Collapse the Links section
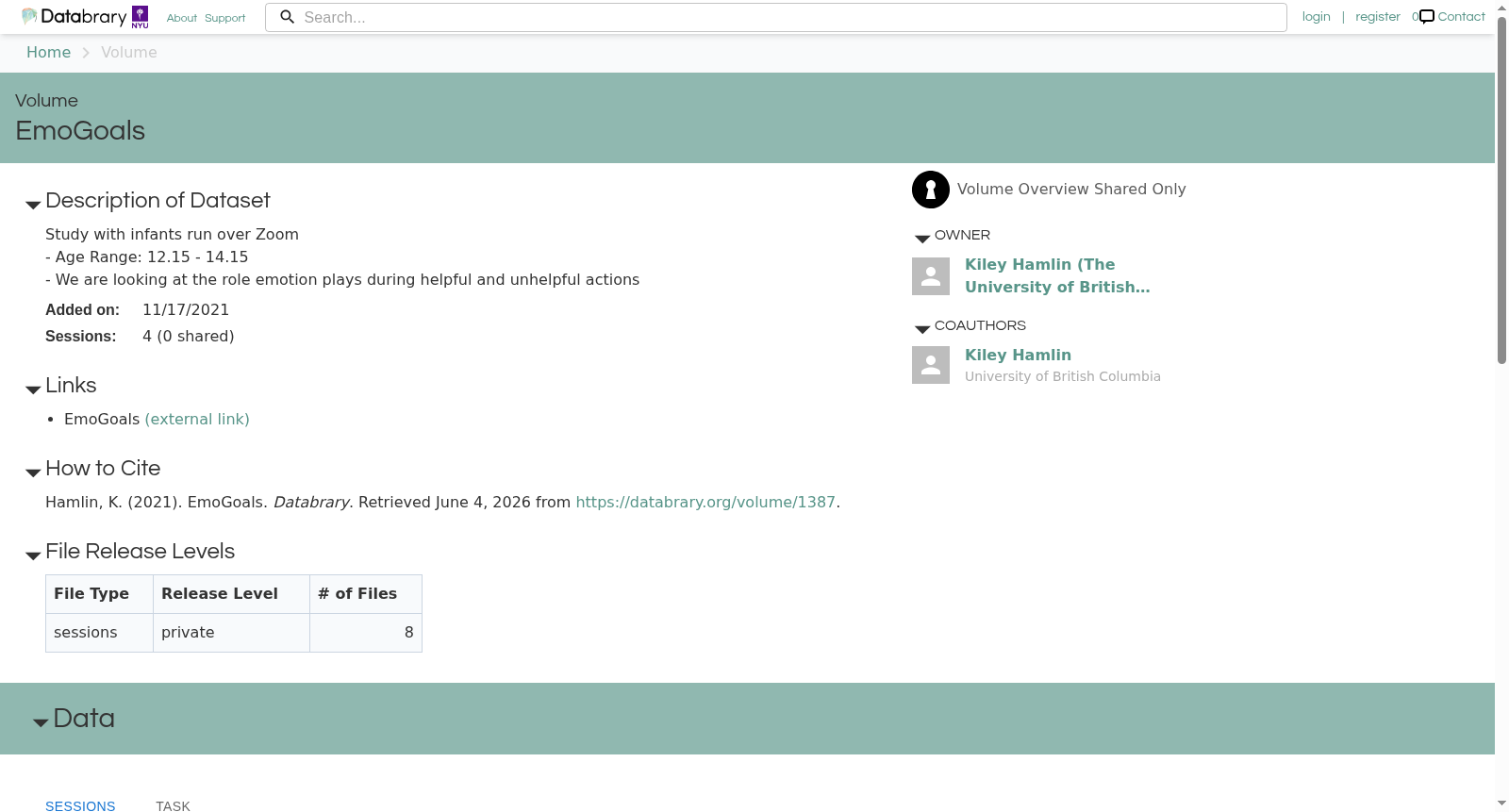This screenshot has width=1509, height=812. tap(33, 389)
